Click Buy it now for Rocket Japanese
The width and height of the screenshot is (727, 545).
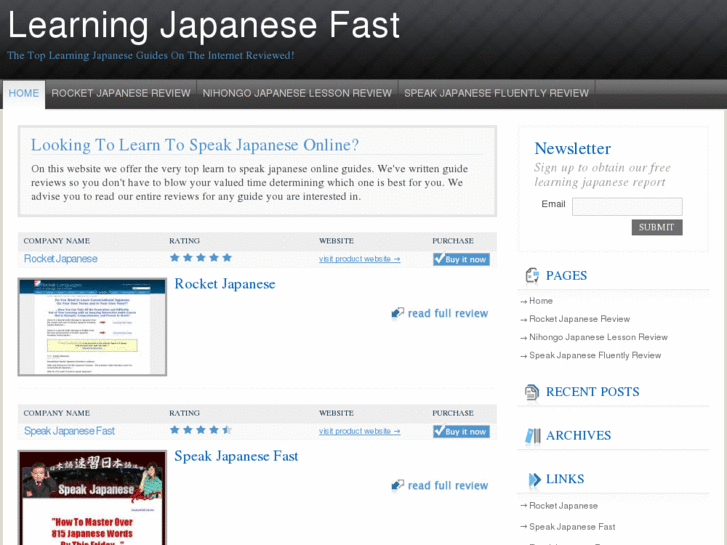(461, 259)
